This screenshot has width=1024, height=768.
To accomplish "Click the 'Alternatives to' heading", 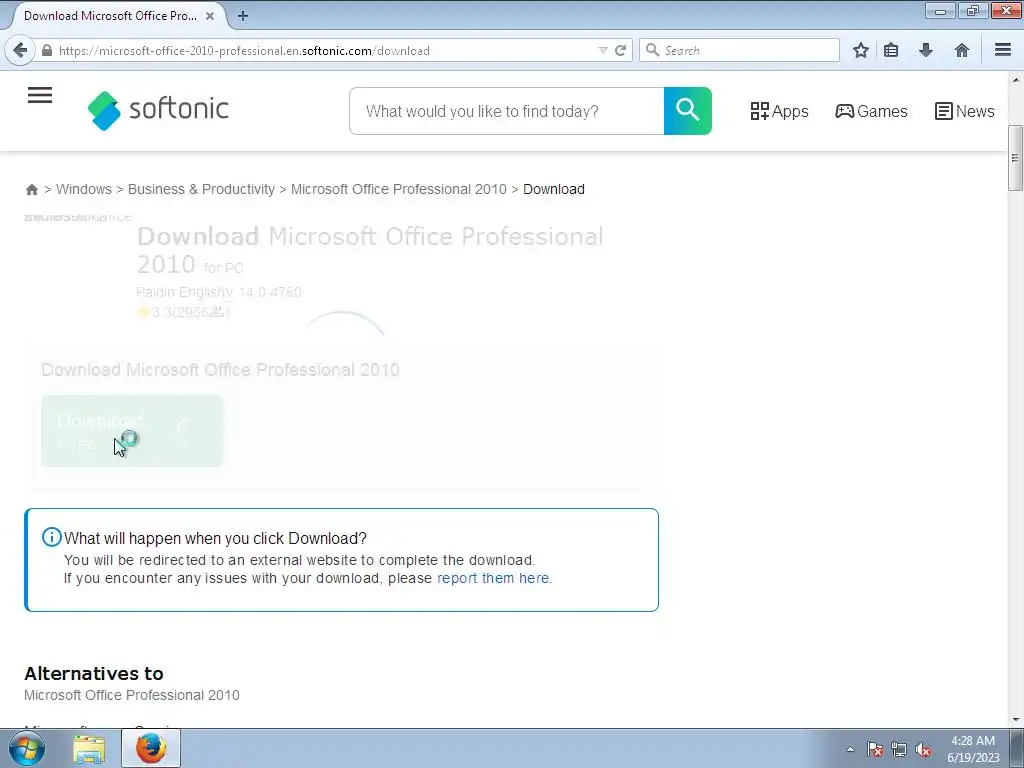I will 94,673.
